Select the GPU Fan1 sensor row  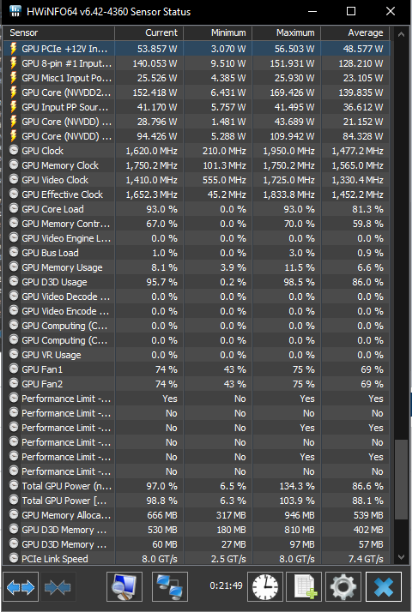coord(196,369)
